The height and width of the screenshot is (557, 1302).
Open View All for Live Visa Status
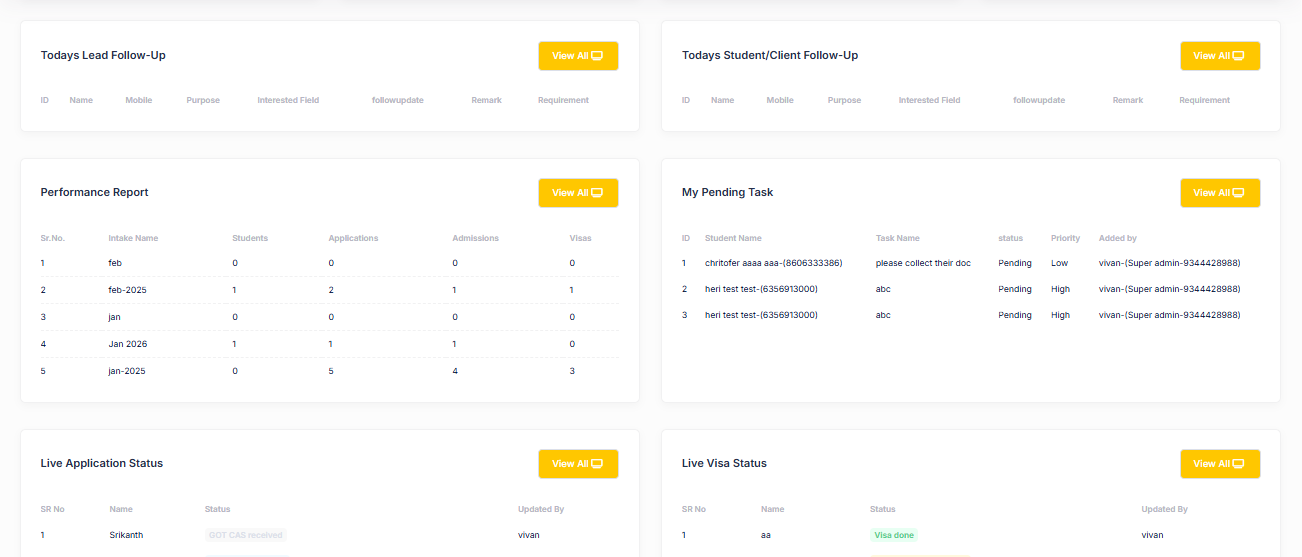1220,464
